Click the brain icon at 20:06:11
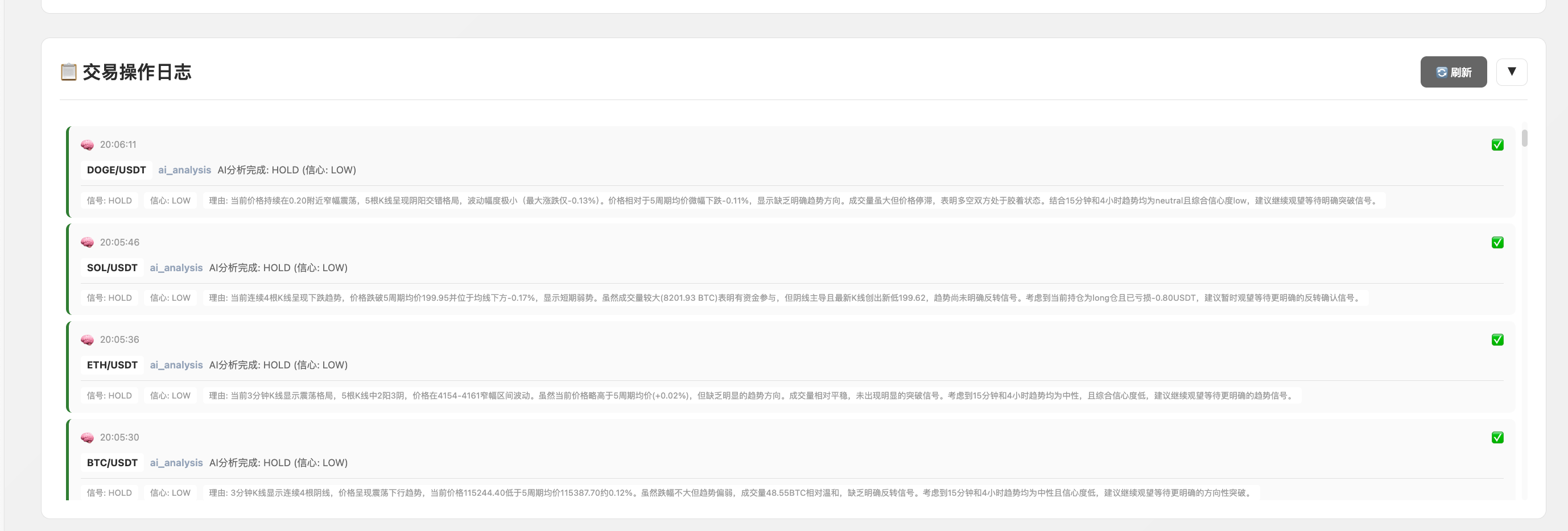Image resolution: width=1568 pixels, height=531 pixels. [87, 145]
